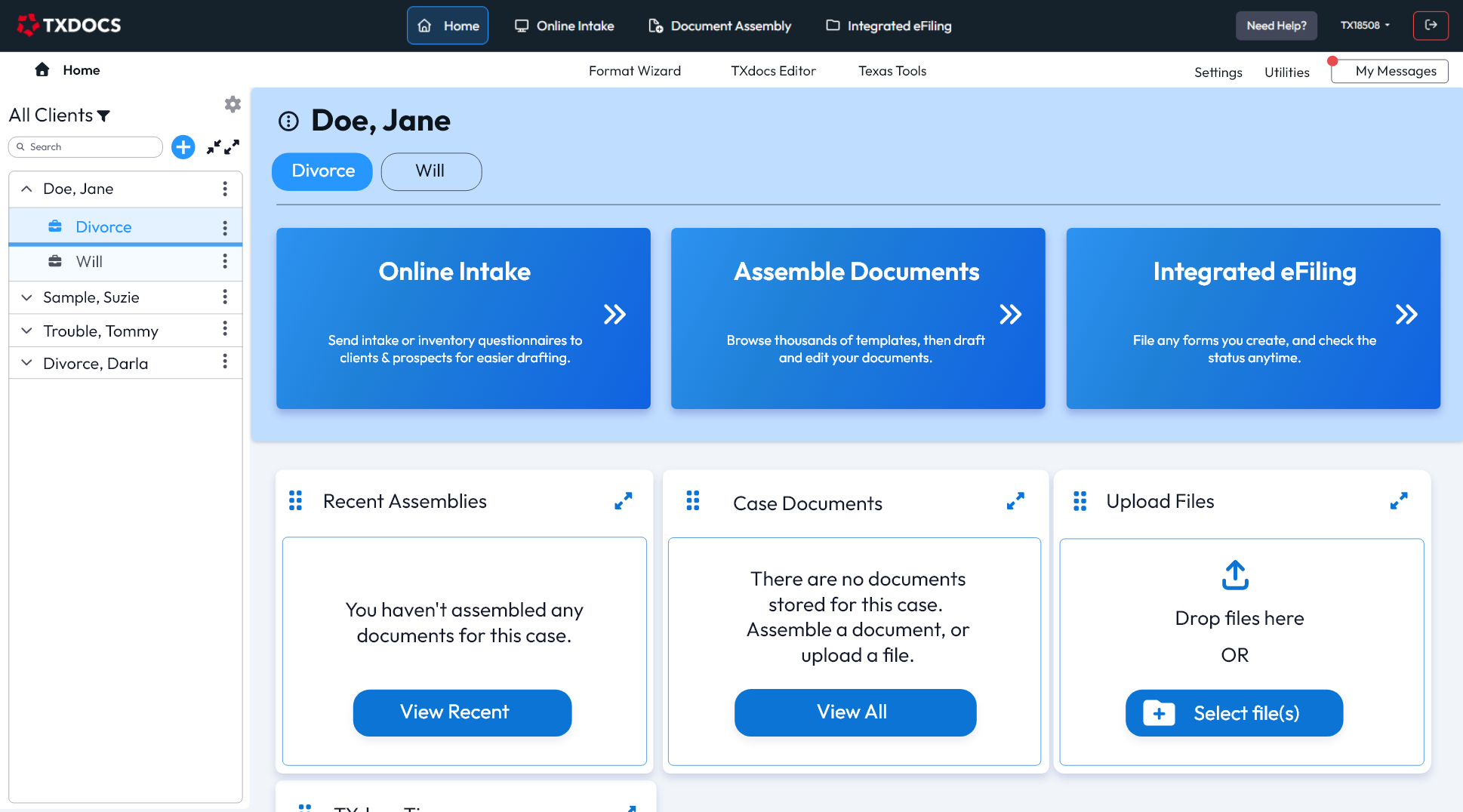Click the Integrated eFiling double-chevron arrow
This screenshot has width=1463, height=812.
pyautogui.click(x=1406, y=314)
